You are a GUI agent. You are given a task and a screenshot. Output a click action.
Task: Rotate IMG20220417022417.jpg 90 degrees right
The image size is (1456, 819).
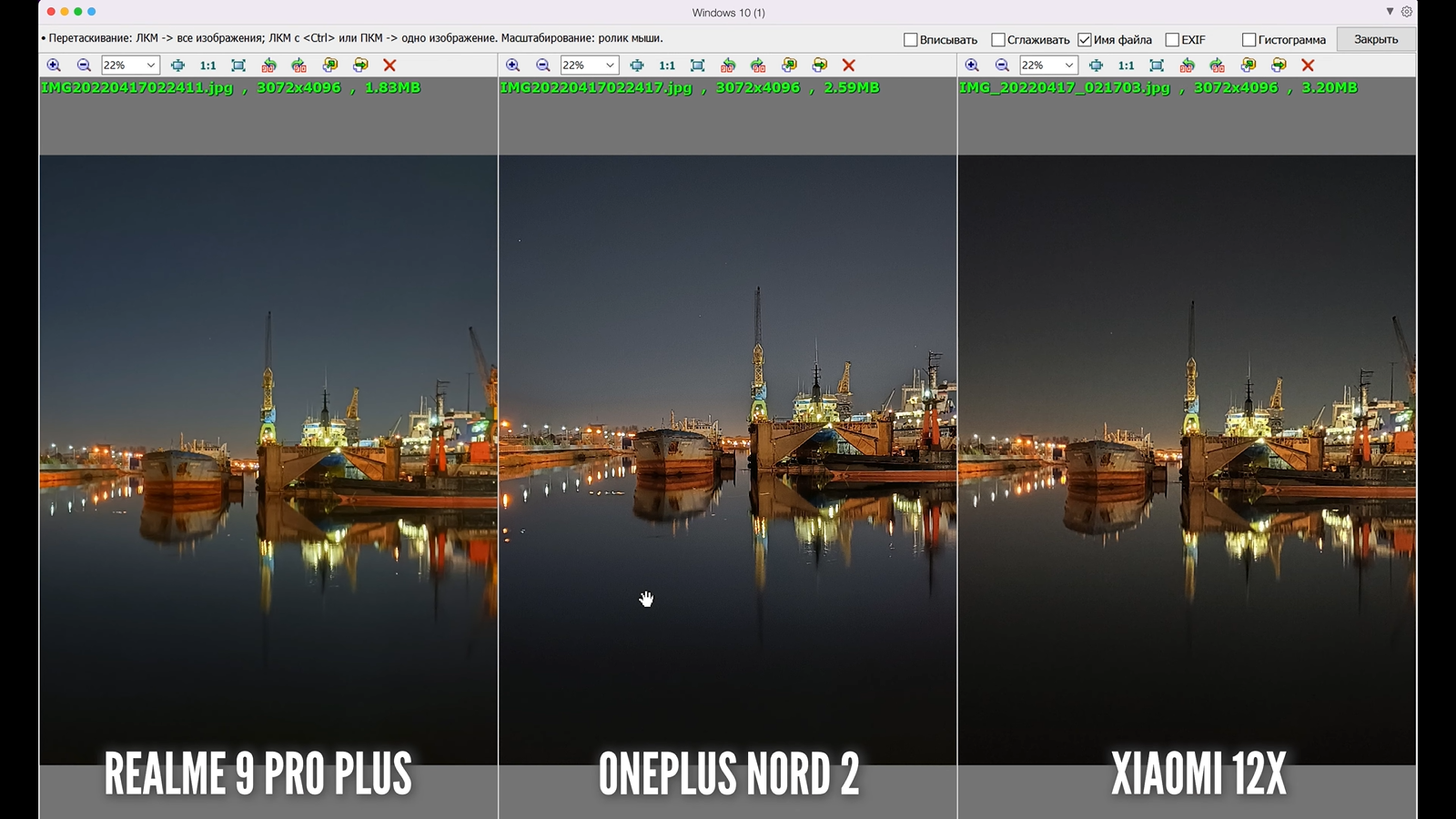point(758,66)
